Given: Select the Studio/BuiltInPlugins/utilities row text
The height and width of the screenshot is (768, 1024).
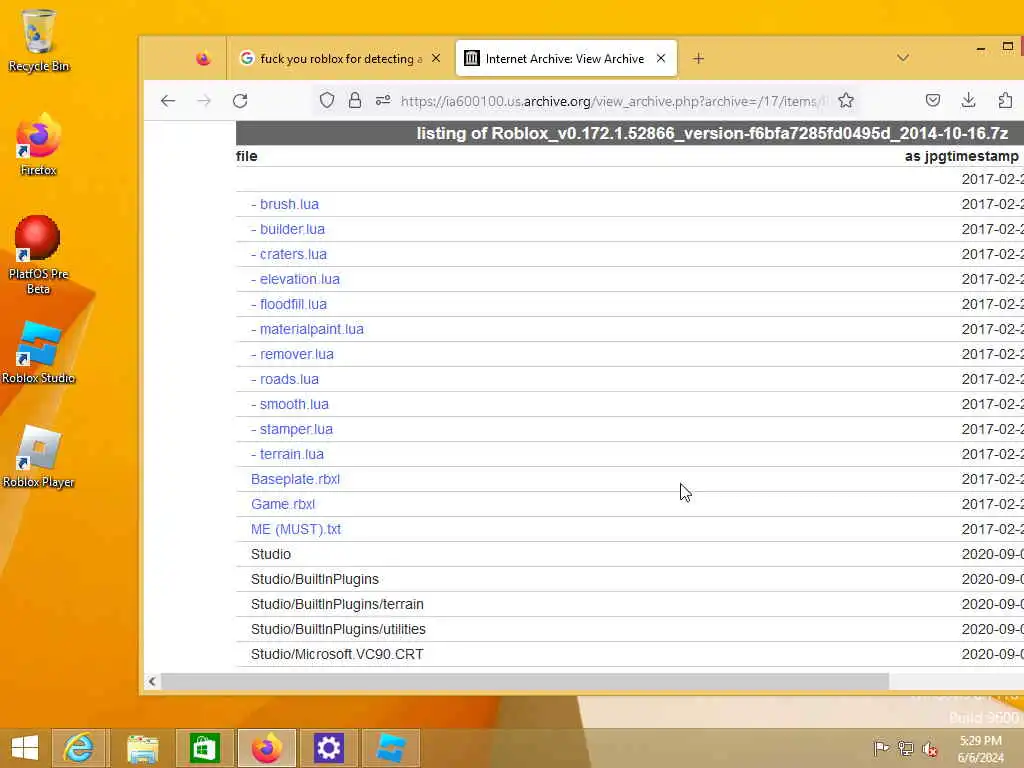Looking at the screenshot, I should [338, 629].
